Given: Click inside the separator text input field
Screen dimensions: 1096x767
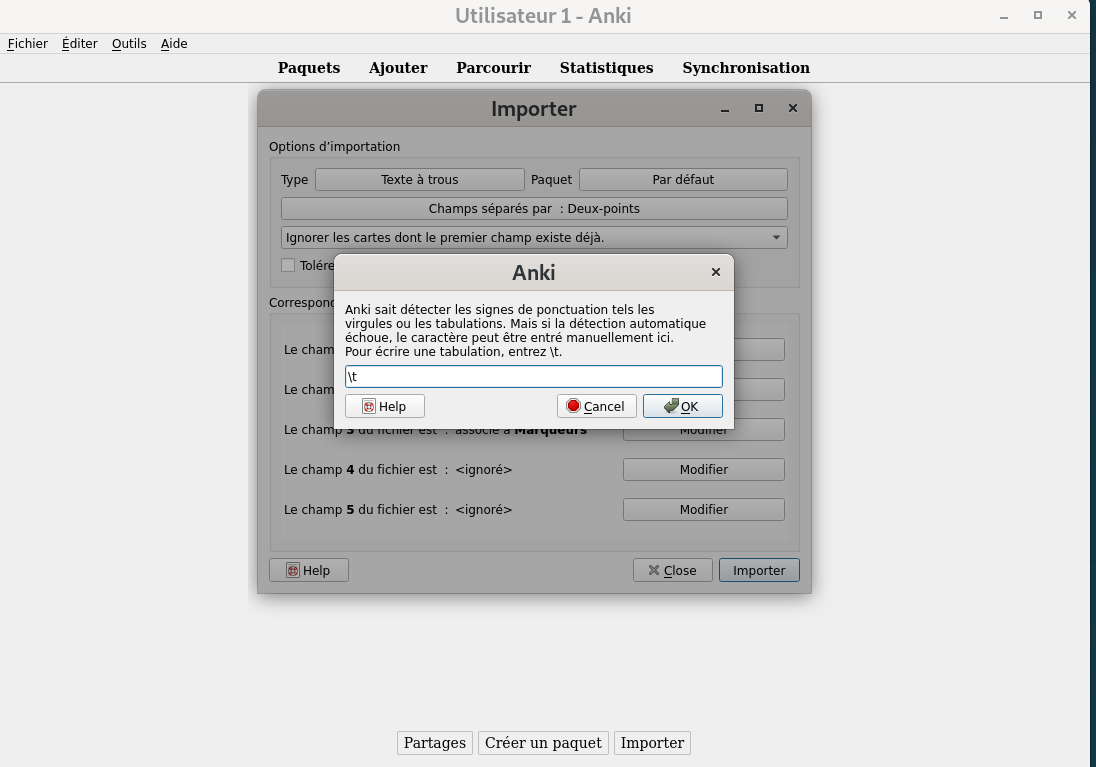Looking at the screenshot, I should tap(533, 376).
